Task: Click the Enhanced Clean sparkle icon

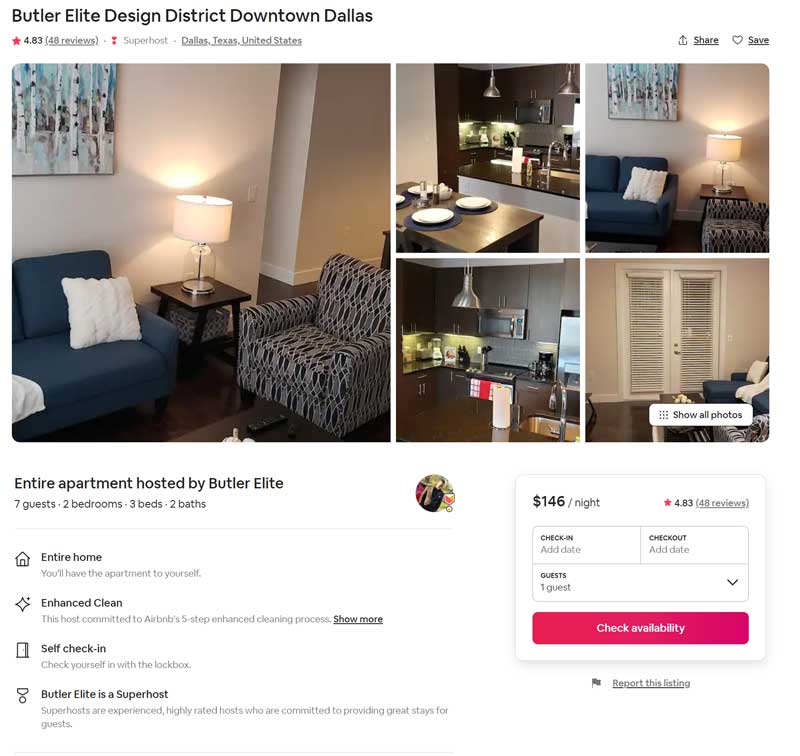Action: tap(22, 604)
